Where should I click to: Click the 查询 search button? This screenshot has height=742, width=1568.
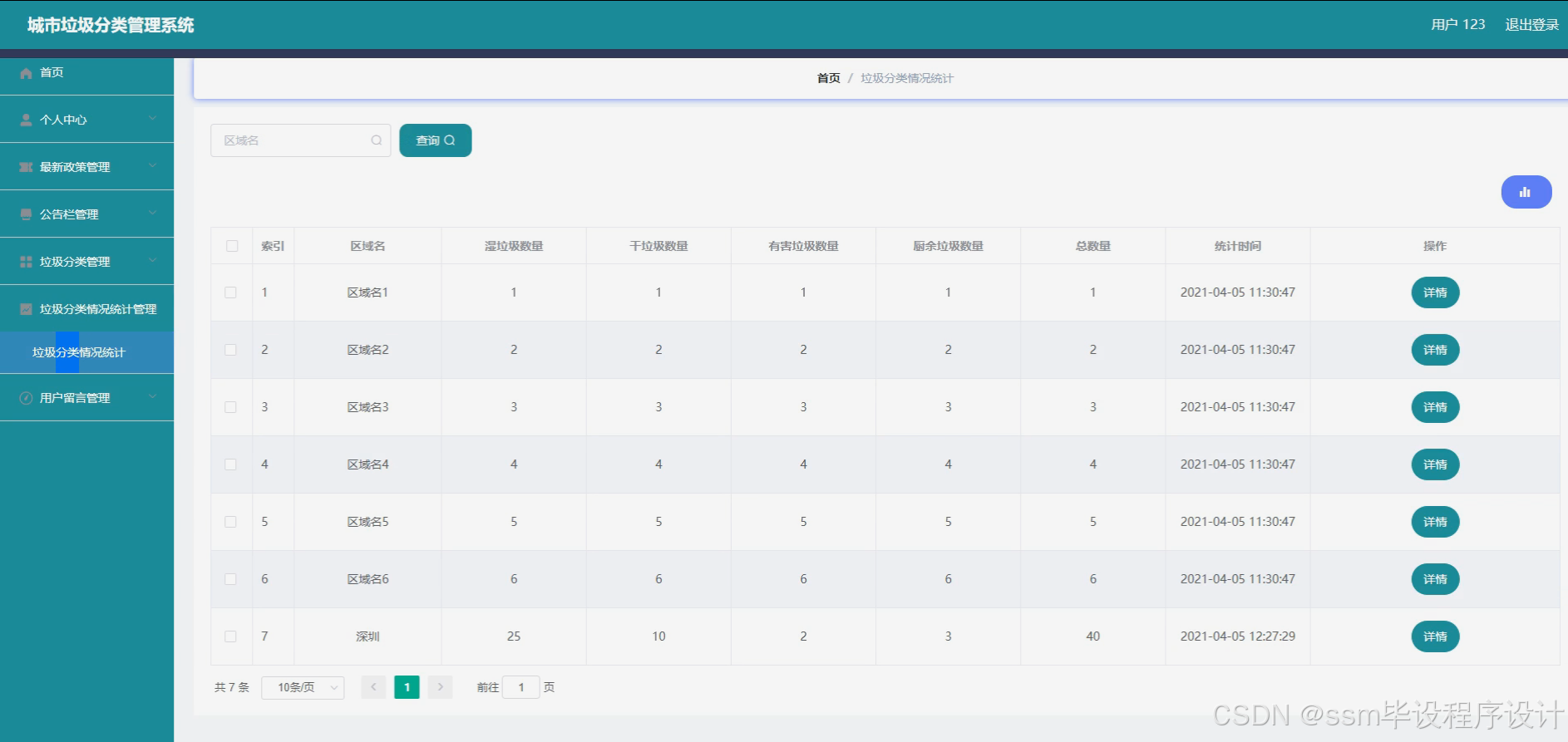pos(436,140)
